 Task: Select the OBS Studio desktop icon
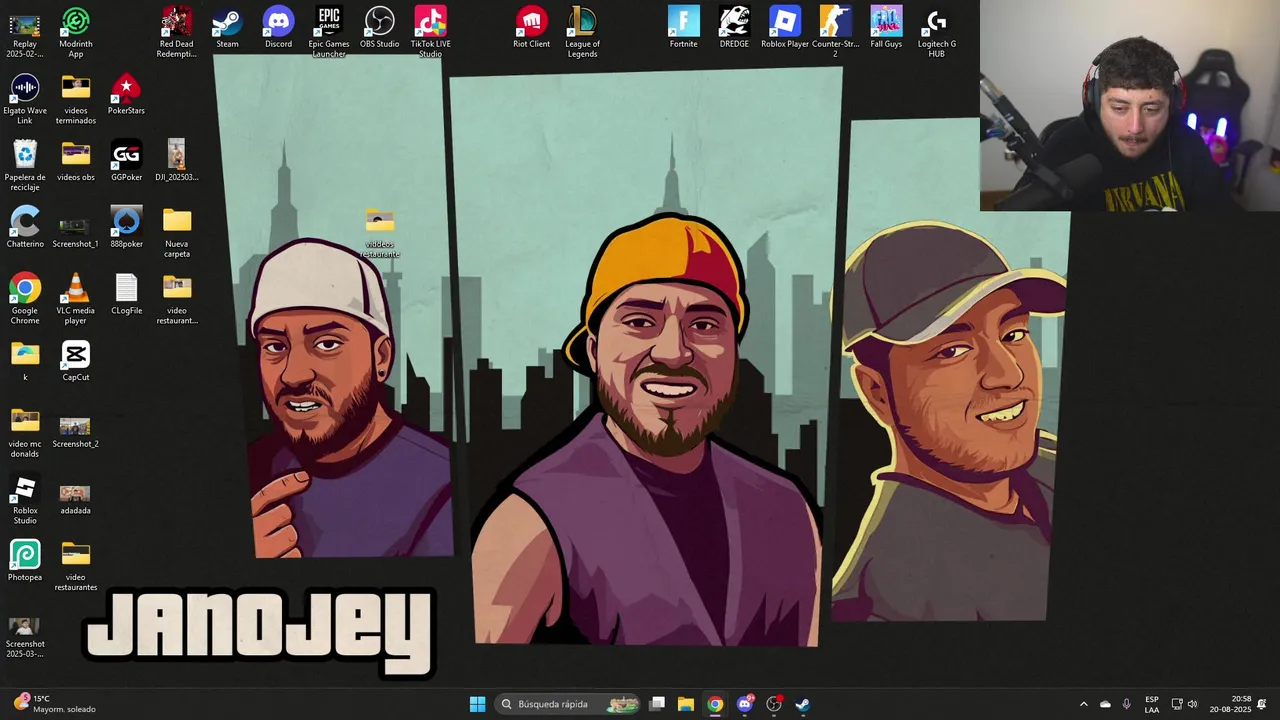point(380,27)
